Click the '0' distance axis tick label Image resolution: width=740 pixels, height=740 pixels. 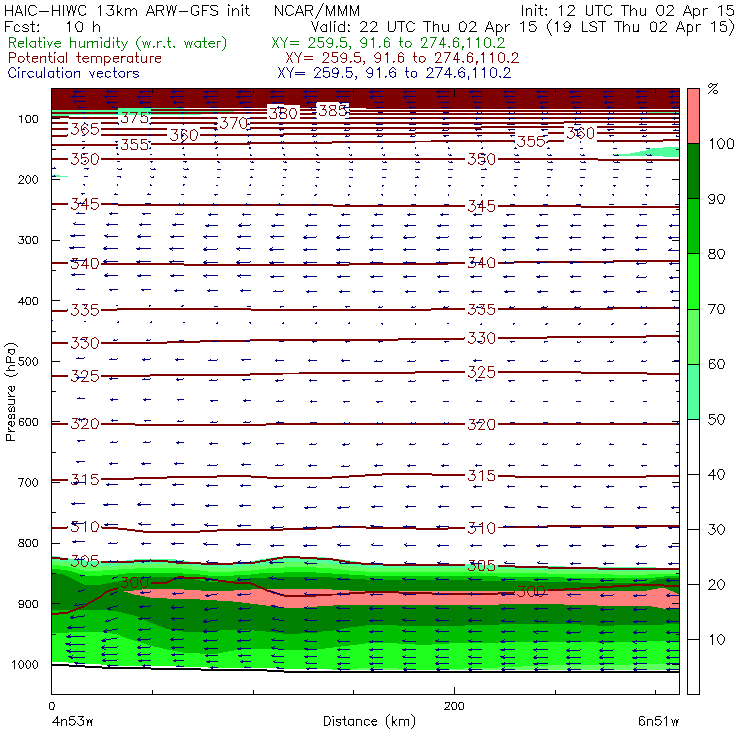pyautogui.click(x=52, y=706)
